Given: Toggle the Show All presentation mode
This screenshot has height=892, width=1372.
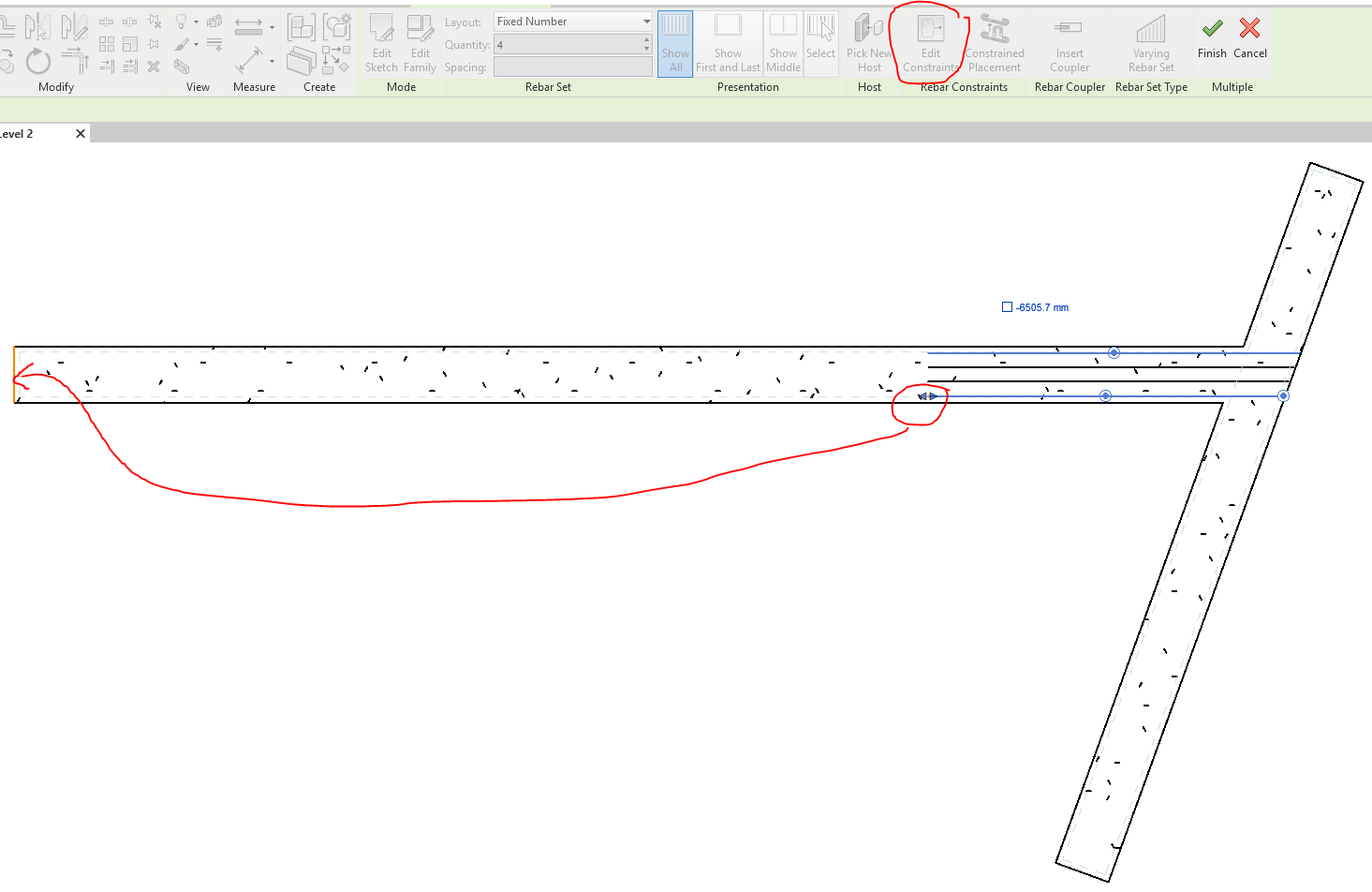Looking at the screenshot, I should [x=675, y=41].
